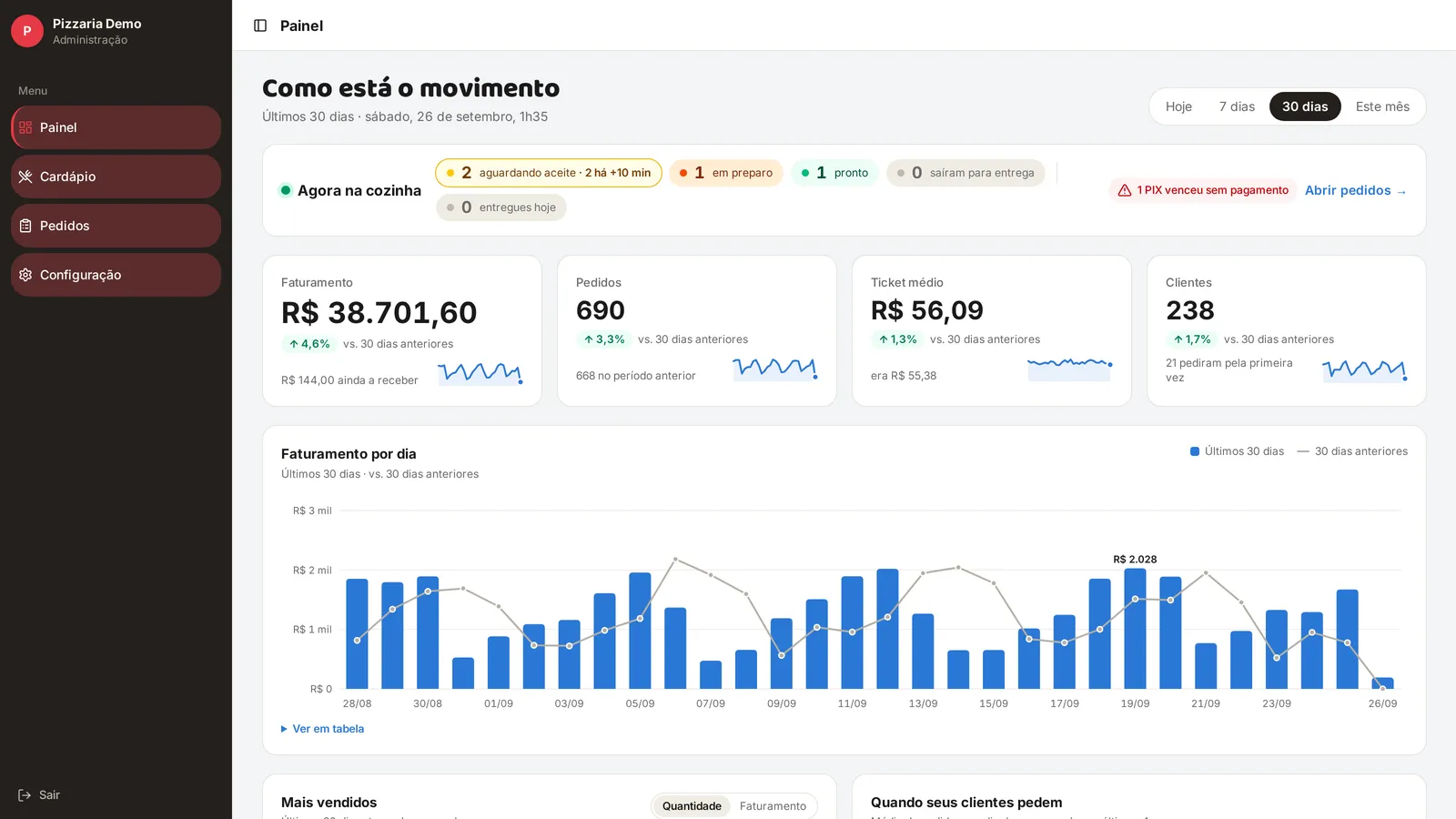
Task: Click the blue Últimos 30 dias legend swatch
Action: coord(1195,451)
